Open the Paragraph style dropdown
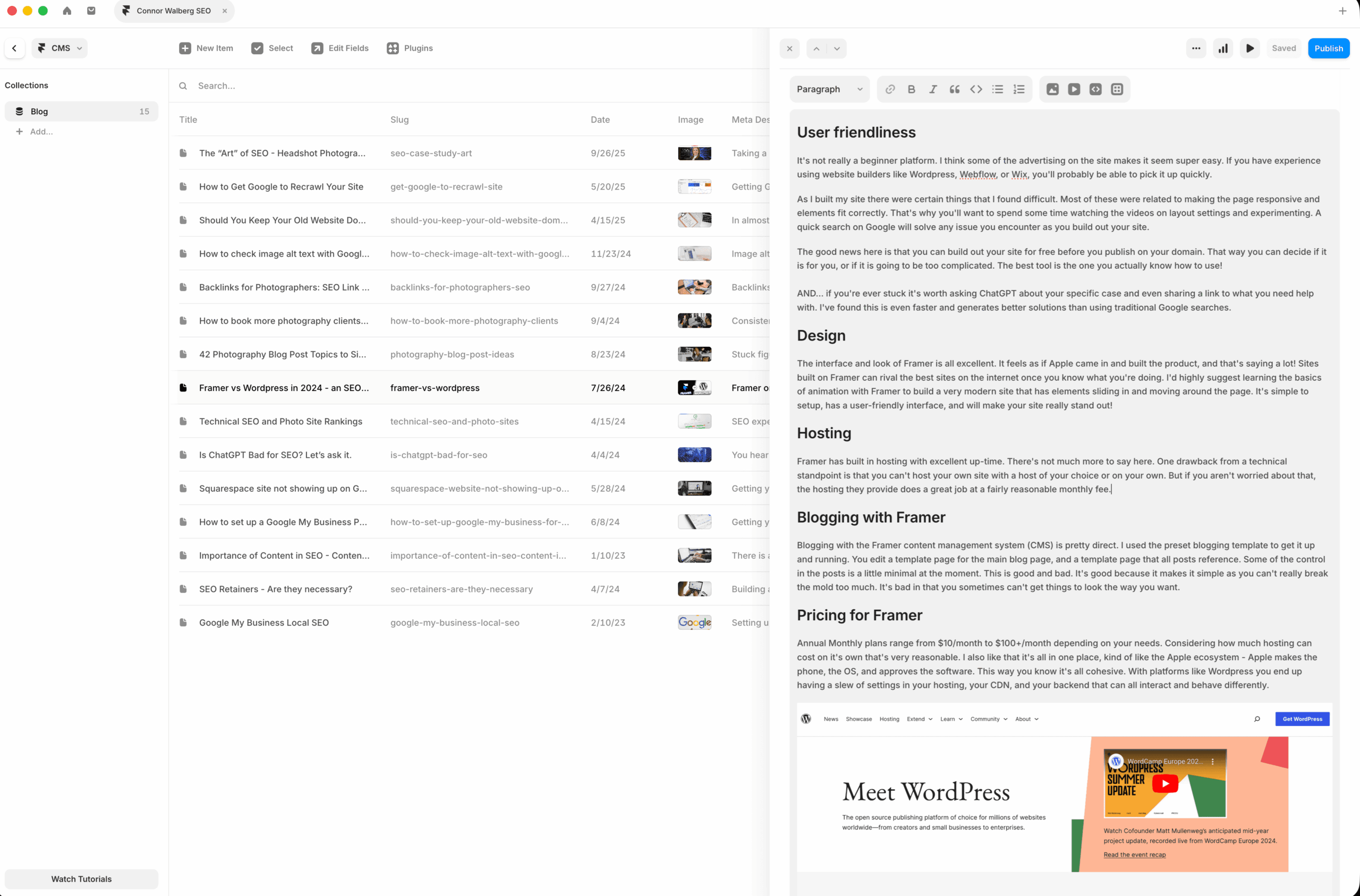The image size is (1360, 896). tap(830, 89)
